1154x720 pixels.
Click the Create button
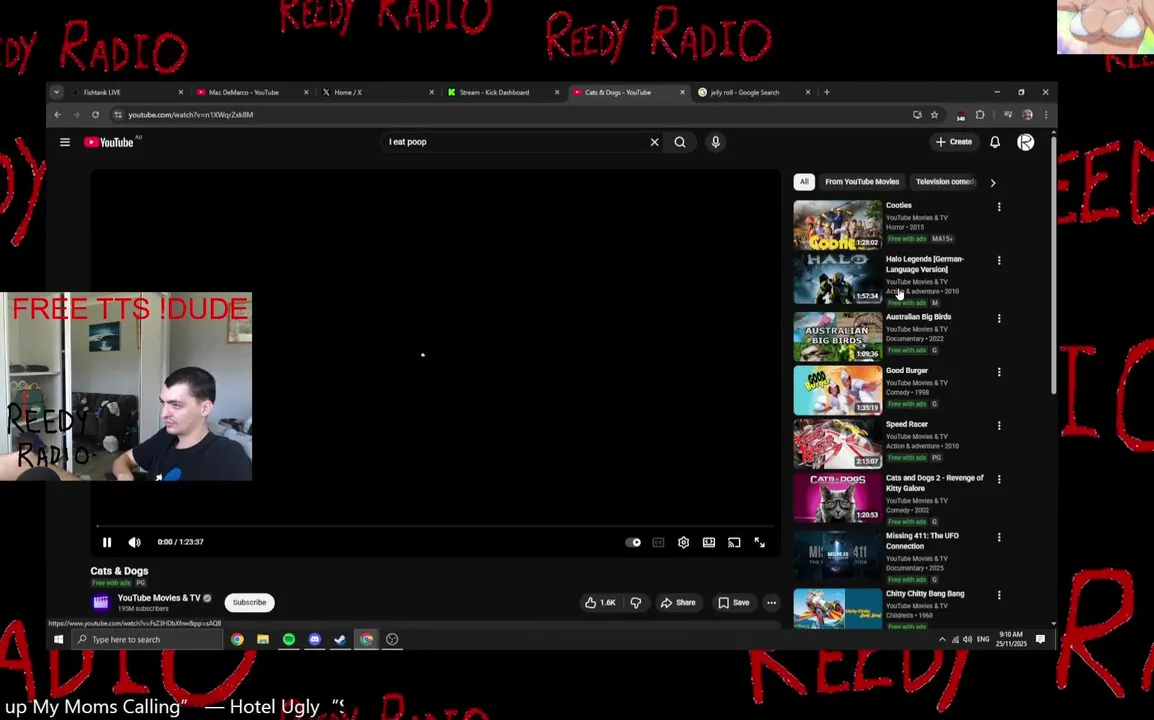(x=954, y=142)
